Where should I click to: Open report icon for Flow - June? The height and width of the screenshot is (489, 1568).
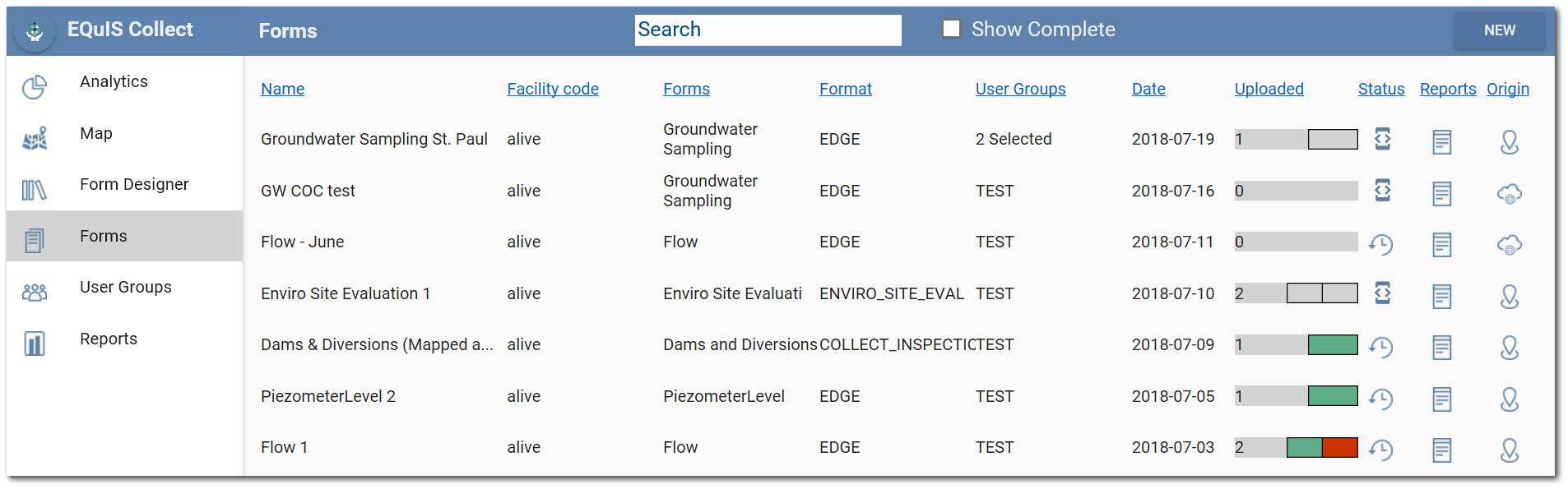pos(1442,245)
